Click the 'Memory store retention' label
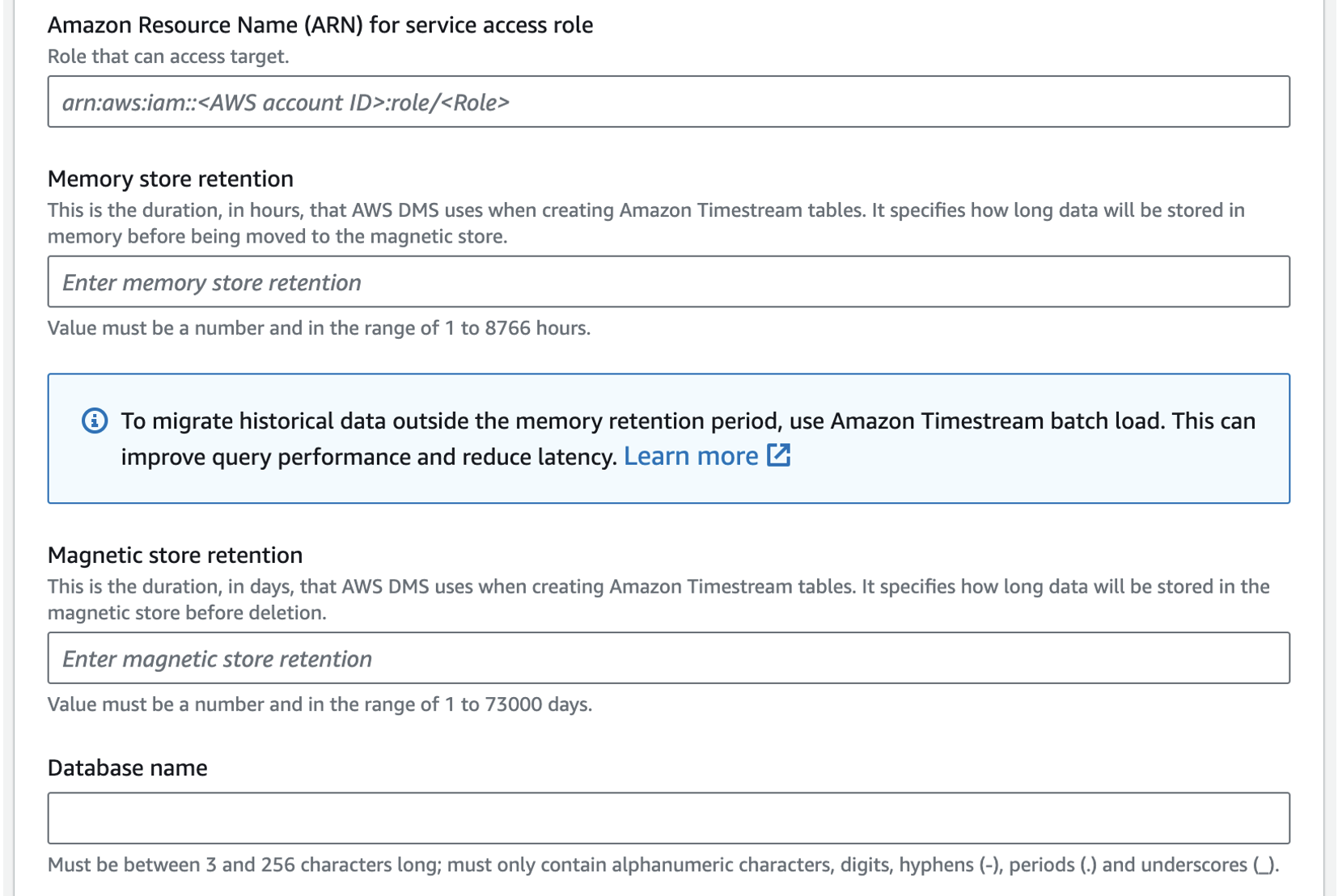The image size is (1338, 896). (170, 179)
